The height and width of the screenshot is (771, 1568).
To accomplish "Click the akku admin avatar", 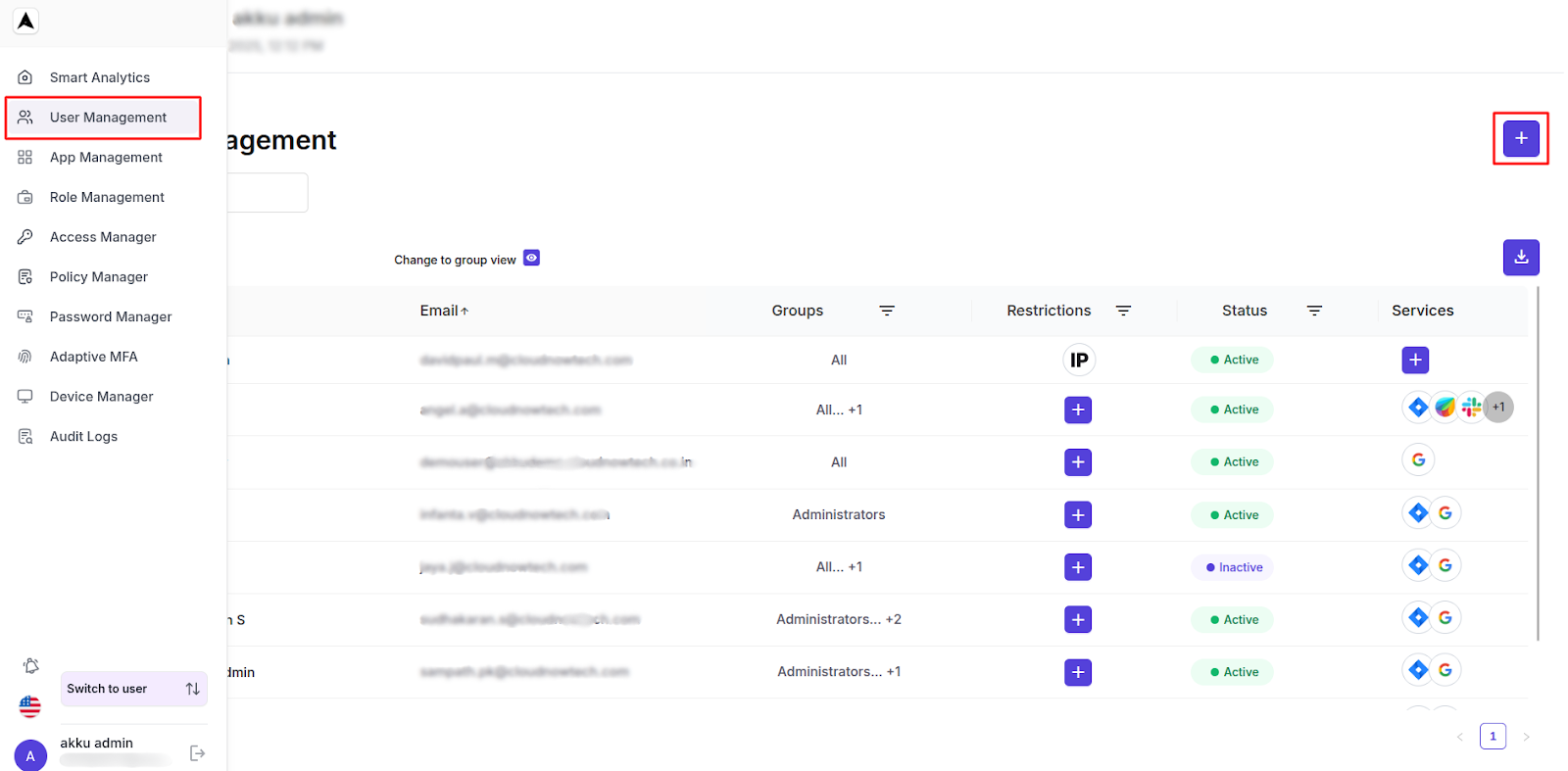I will (30, 755).
